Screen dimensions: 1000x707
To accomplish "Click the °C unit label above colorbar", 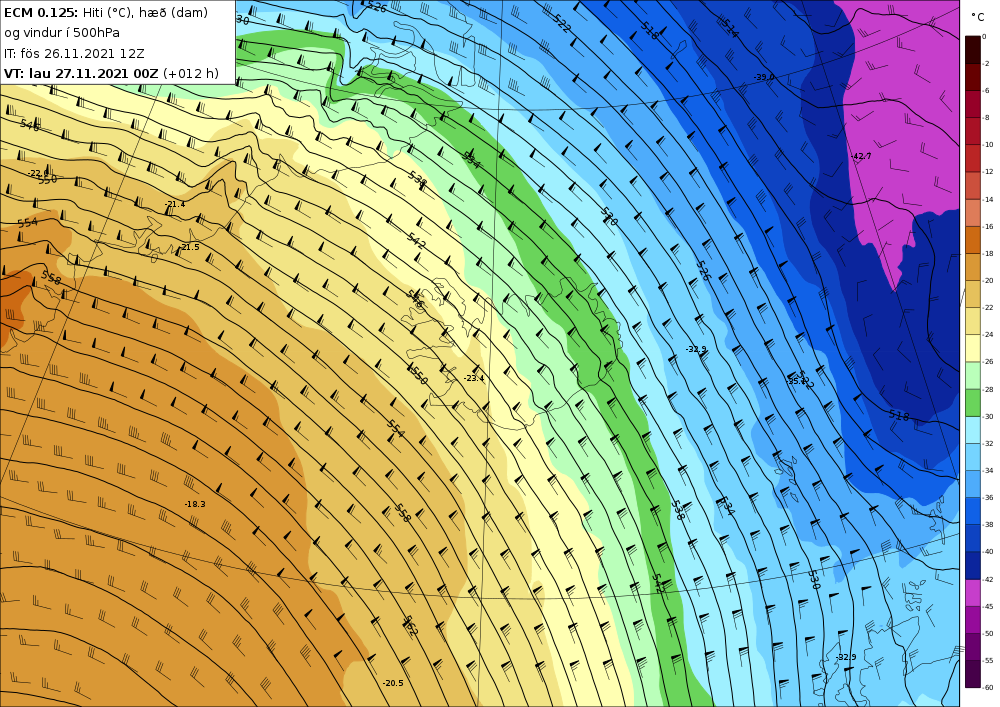I will tap(978, 17).
